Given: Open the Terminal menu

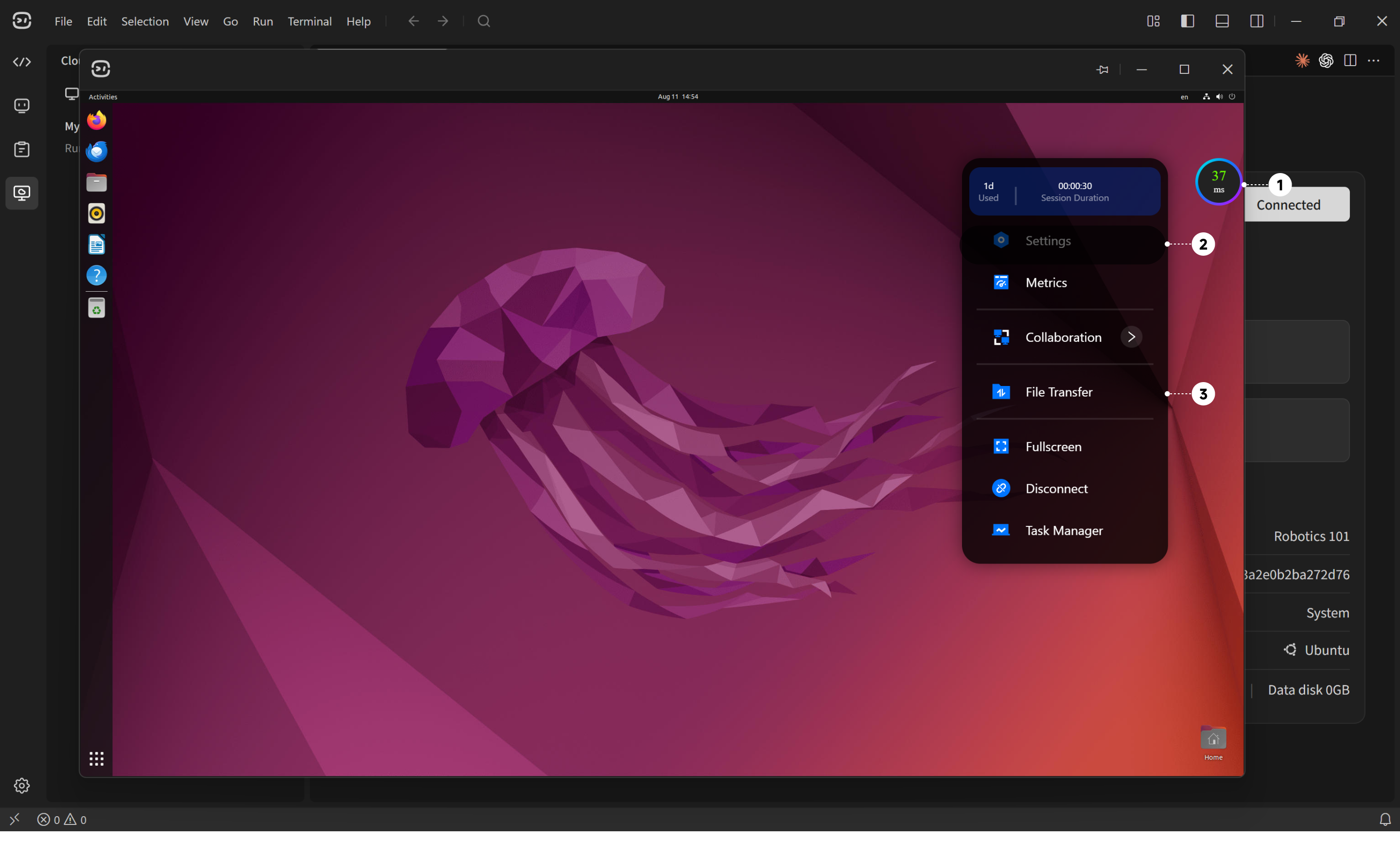Looking at the screenshot, I should tap(309, 21).
